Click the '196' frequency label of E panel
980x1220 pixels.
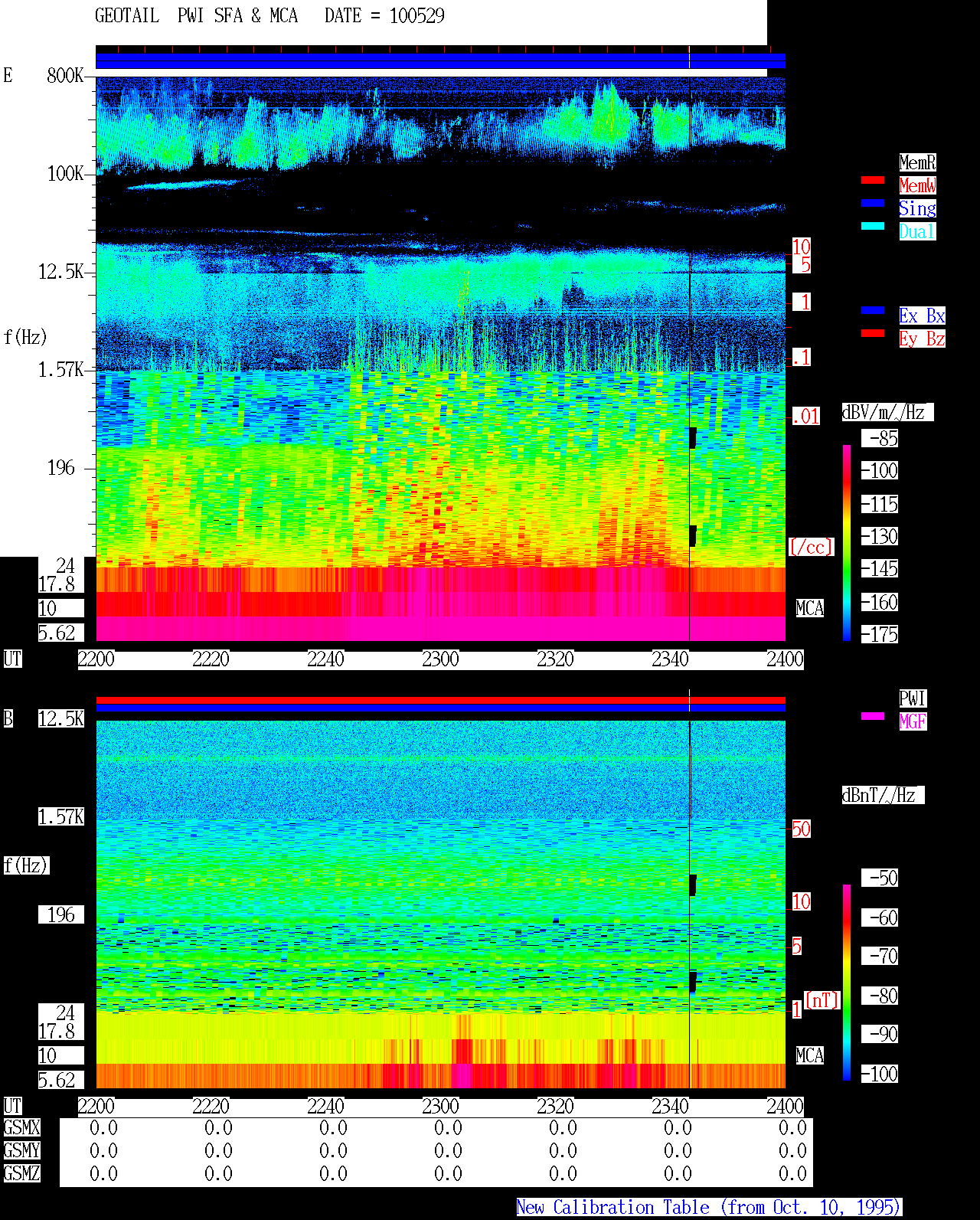(61, 468)
